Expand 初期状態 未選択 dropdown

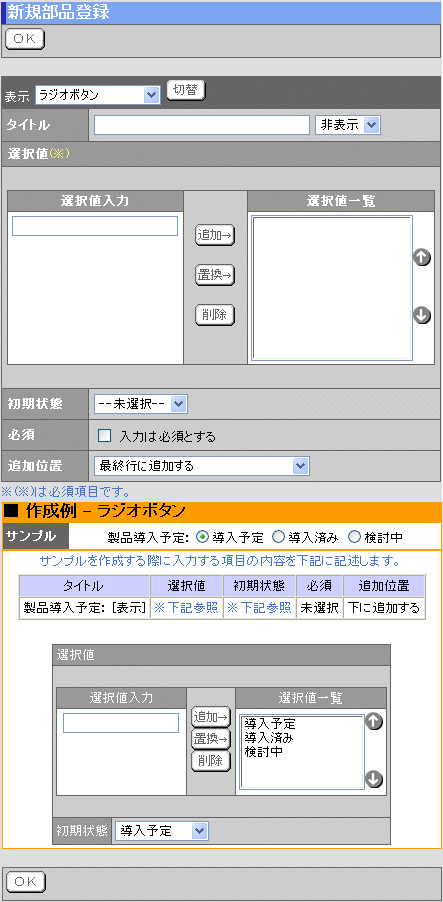[x=141, y=404]
